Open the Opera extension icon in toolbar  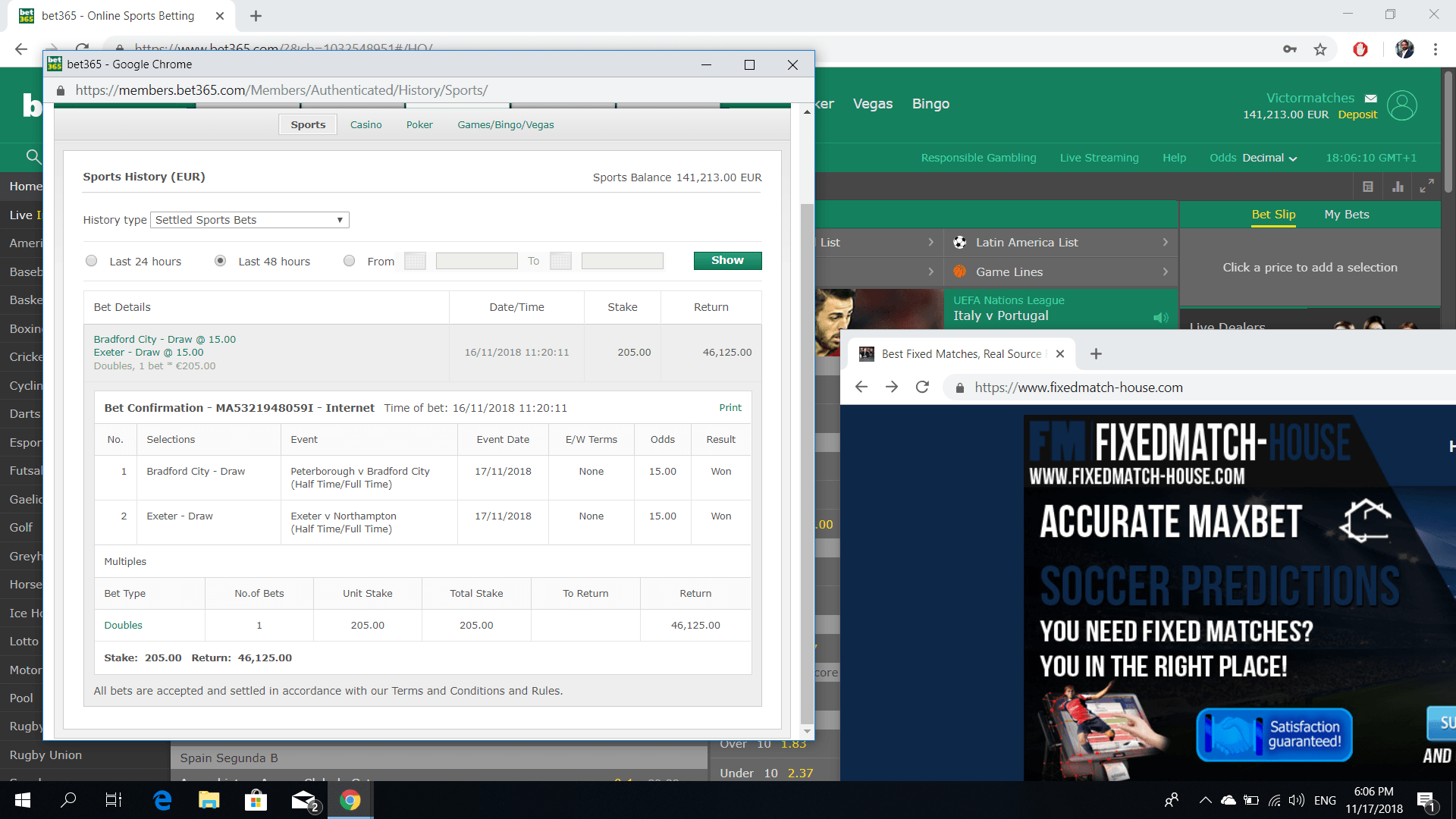tap(1360, 49)
